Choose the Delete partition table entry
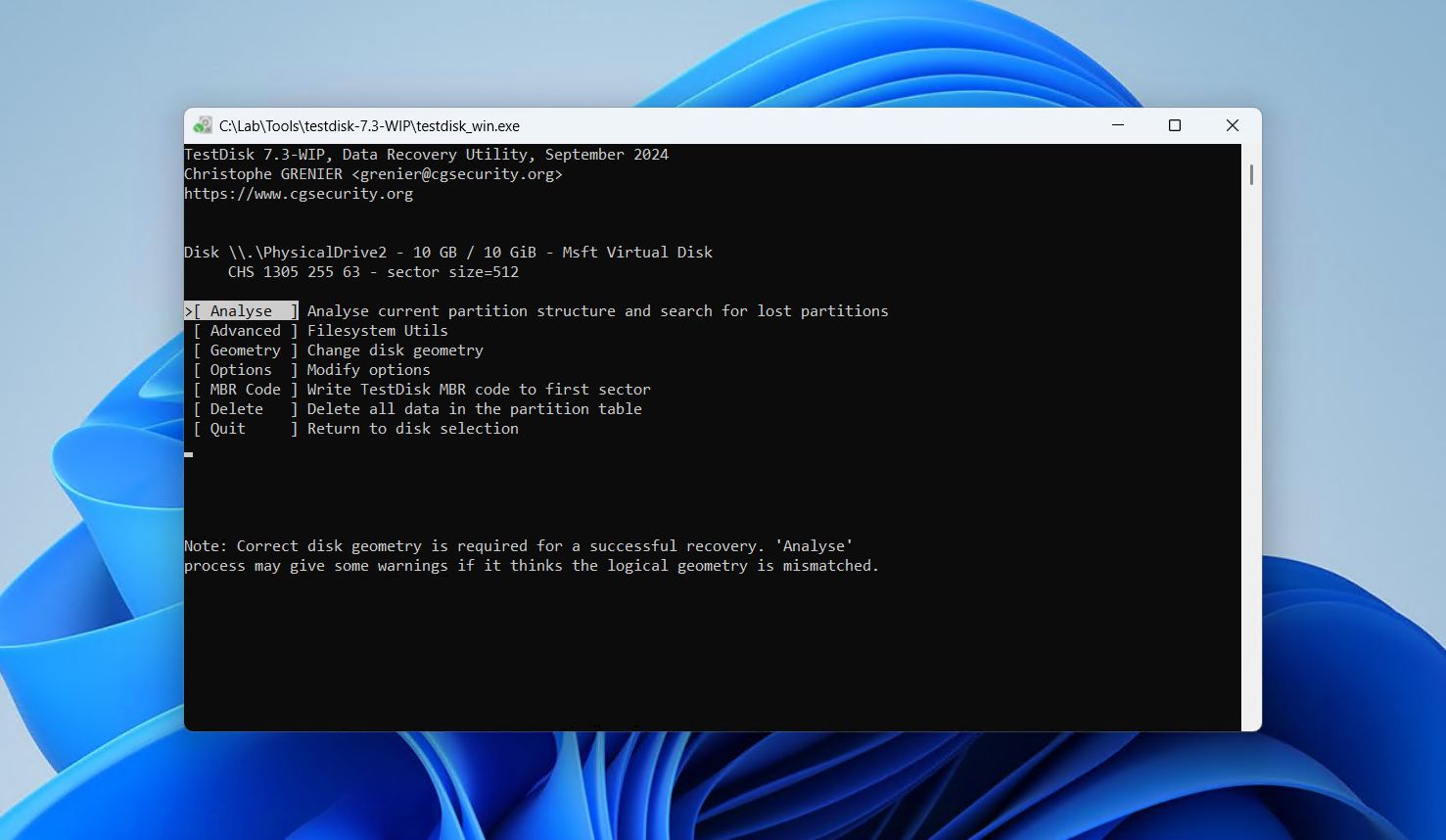 (x=245, y=408)
